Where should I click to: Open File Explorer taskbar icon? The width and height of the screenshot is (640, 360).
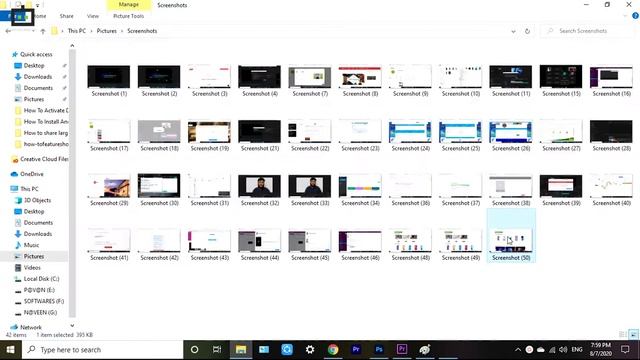[x=241, y=350]
